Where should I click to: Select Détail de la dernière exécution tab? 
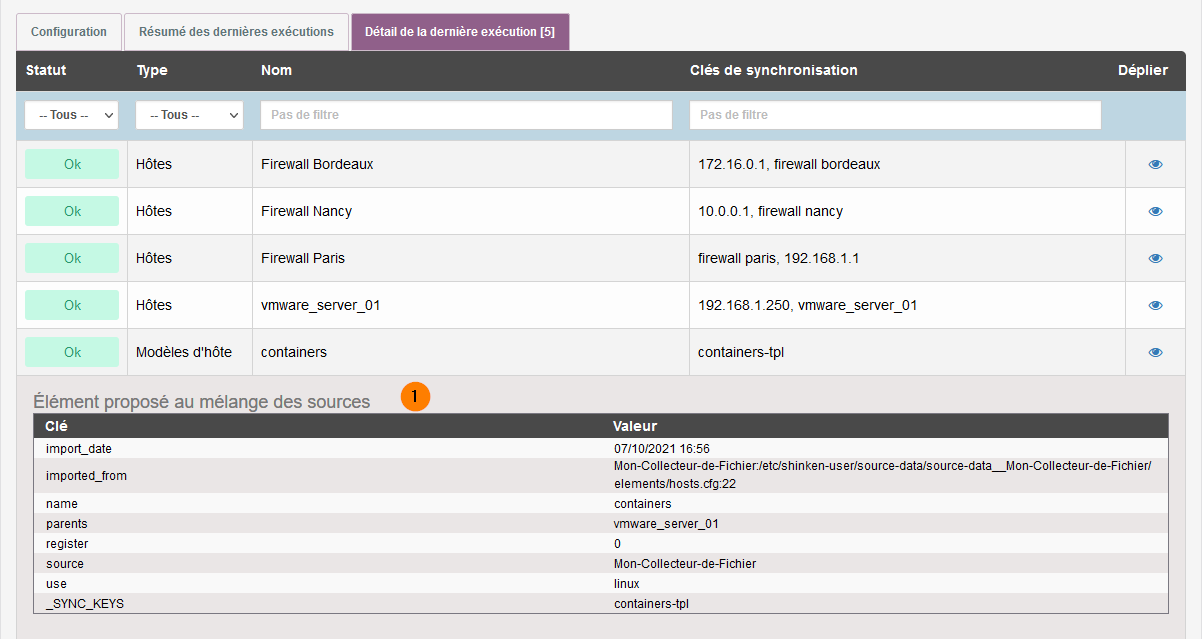(460, 32)
